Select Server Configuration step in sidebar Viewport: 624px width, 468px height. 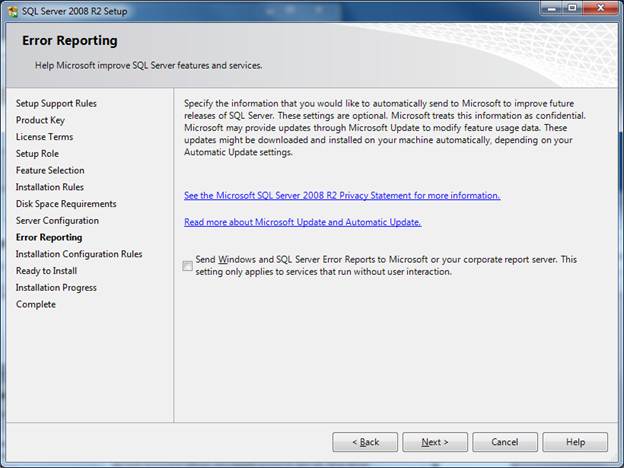pyautogui.click(x=57, y=220)
